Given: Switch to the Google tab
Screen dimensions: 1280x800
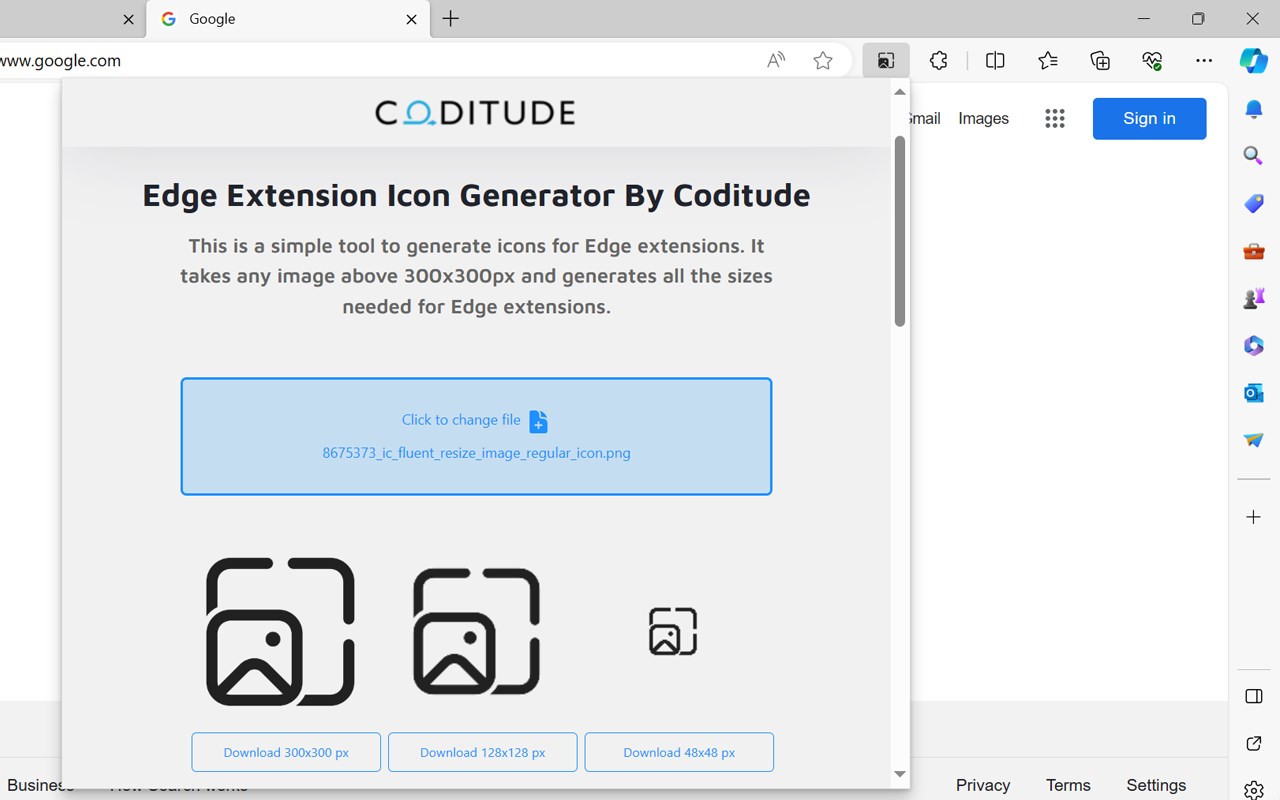Looking at the screenshot, I should coord(288,19).
